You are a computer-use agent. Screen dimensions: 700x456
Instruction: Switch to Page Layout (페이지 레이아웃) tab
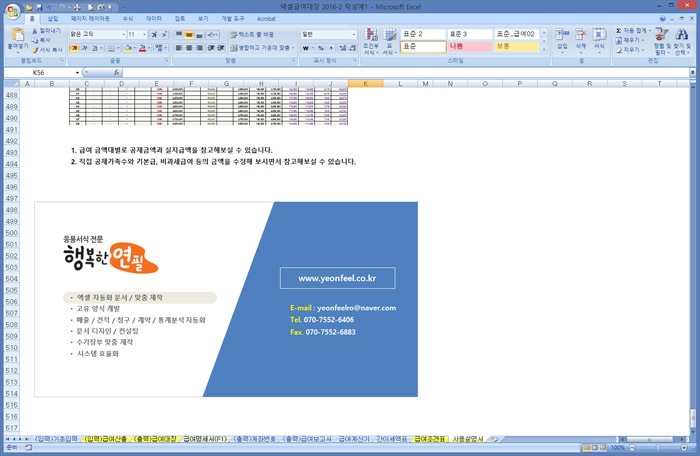[x=90, y=19]
